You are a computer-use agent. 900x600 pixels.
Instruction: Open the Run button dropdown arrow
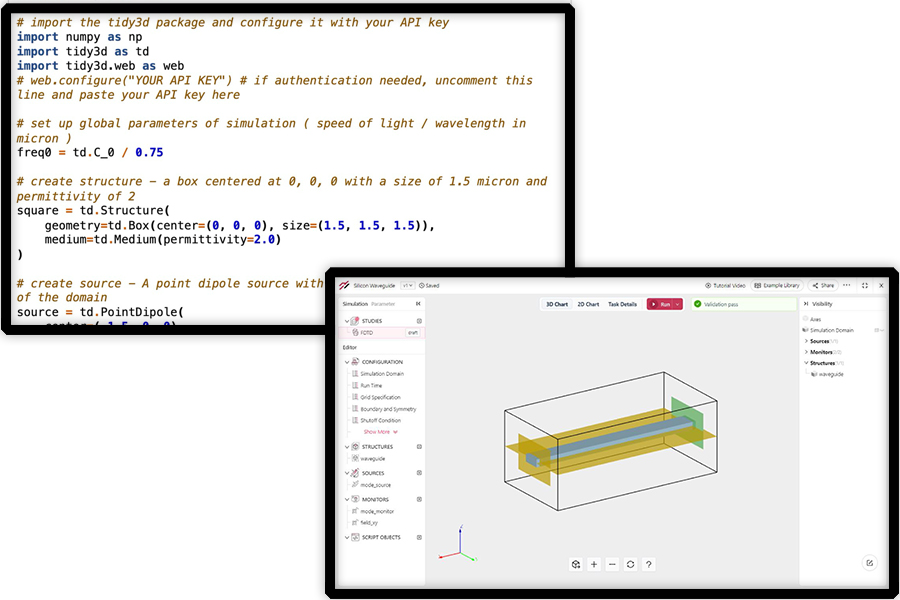point(677,304)
